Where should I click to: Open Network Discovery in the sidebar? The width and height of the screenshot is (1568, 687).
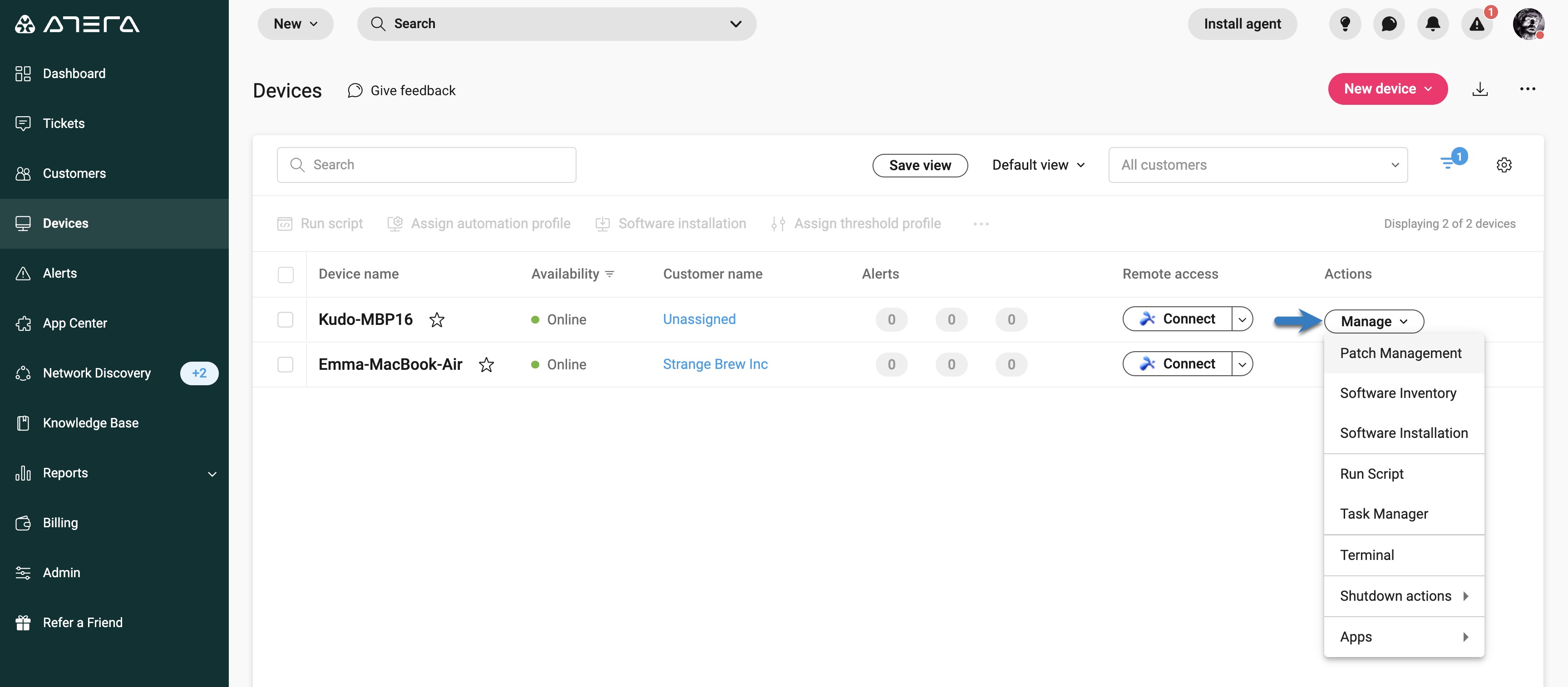pos(97,373)
